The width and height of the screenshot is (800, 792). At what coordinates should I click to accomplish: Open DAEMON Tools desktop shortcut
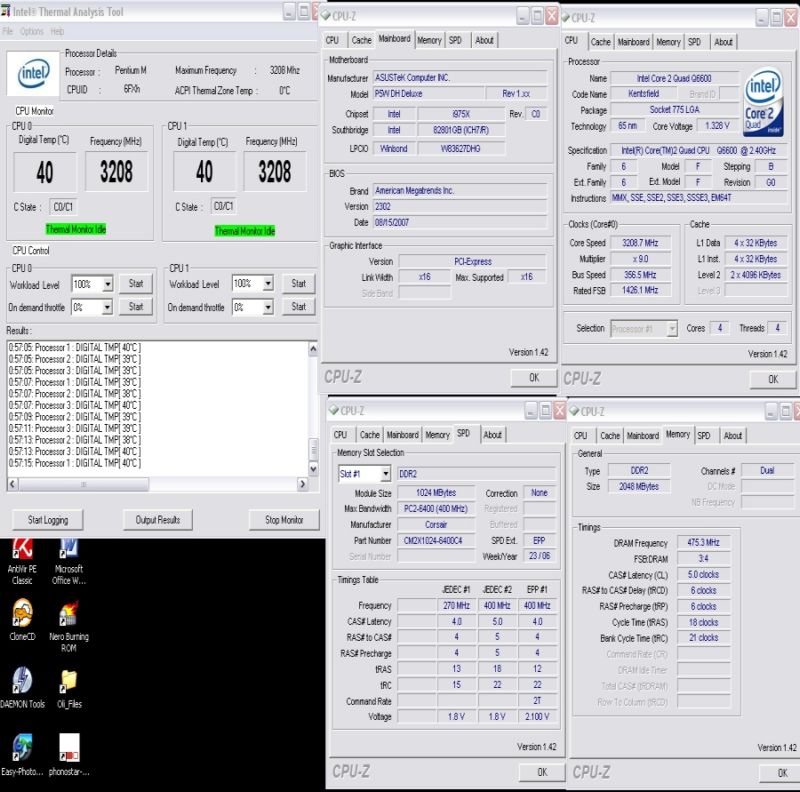[x=22, y=687]
